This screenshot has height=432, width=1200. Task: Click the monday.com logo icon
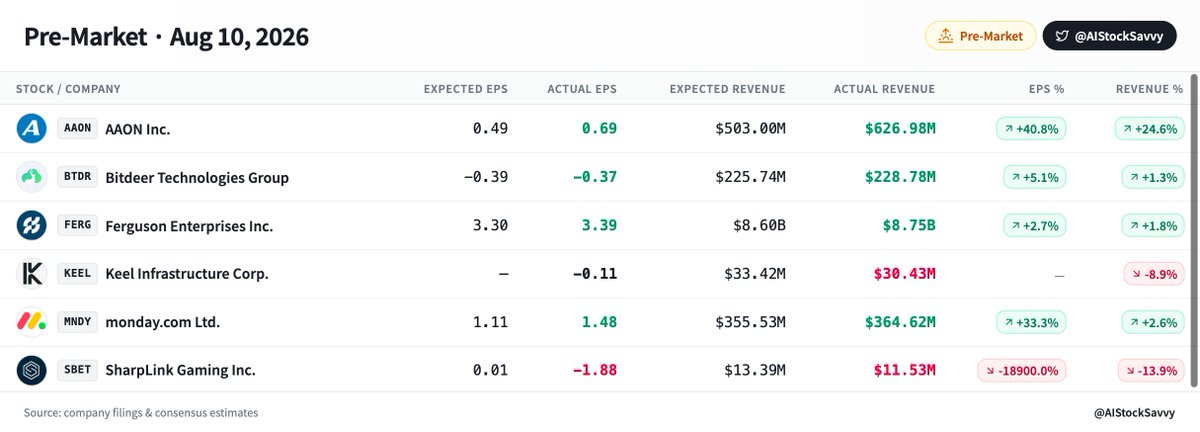(x=31, y=322)
